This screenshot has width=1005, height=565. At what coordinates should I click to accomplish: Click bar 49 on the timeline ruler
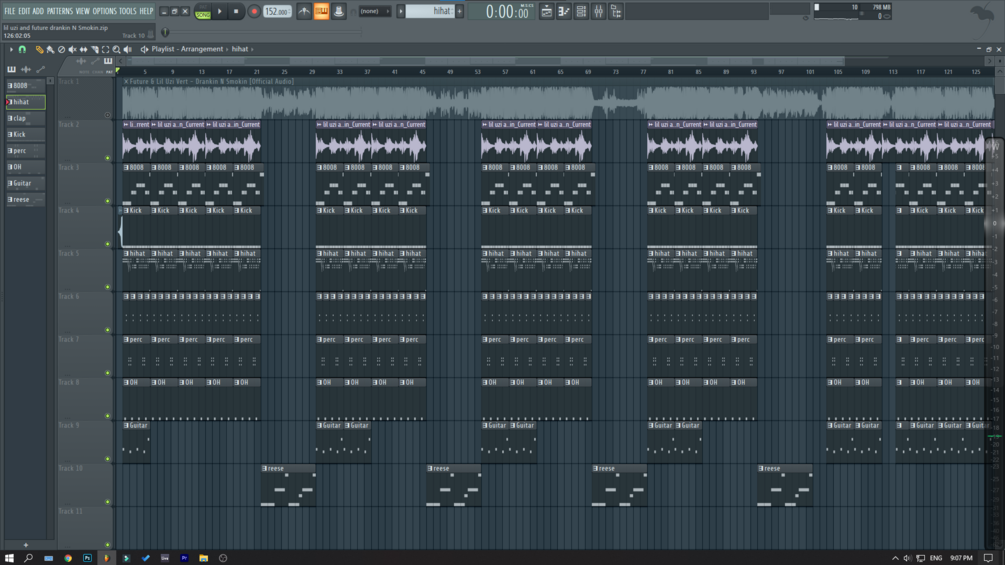coord(450,72)
